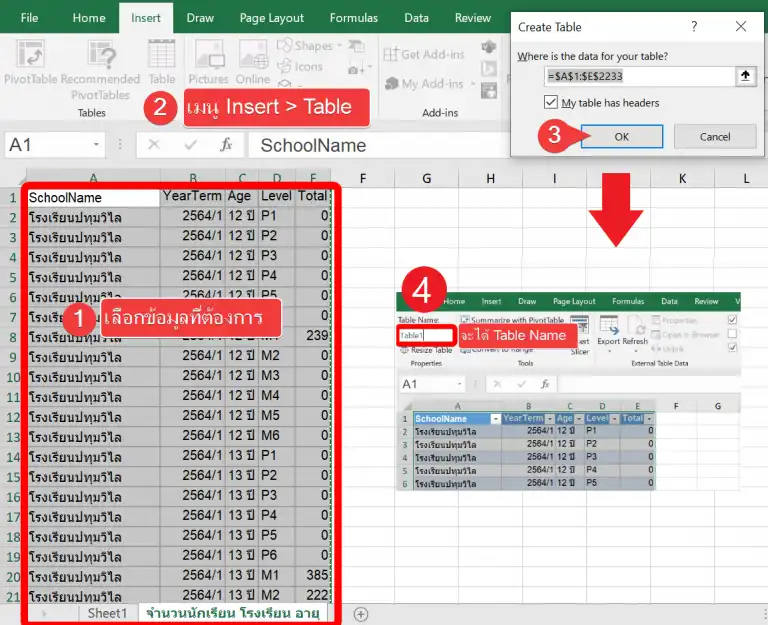Screen dimensions: 768x625
Task: Open the SchoolName column filter dropdown
Action: coord(494,419)
